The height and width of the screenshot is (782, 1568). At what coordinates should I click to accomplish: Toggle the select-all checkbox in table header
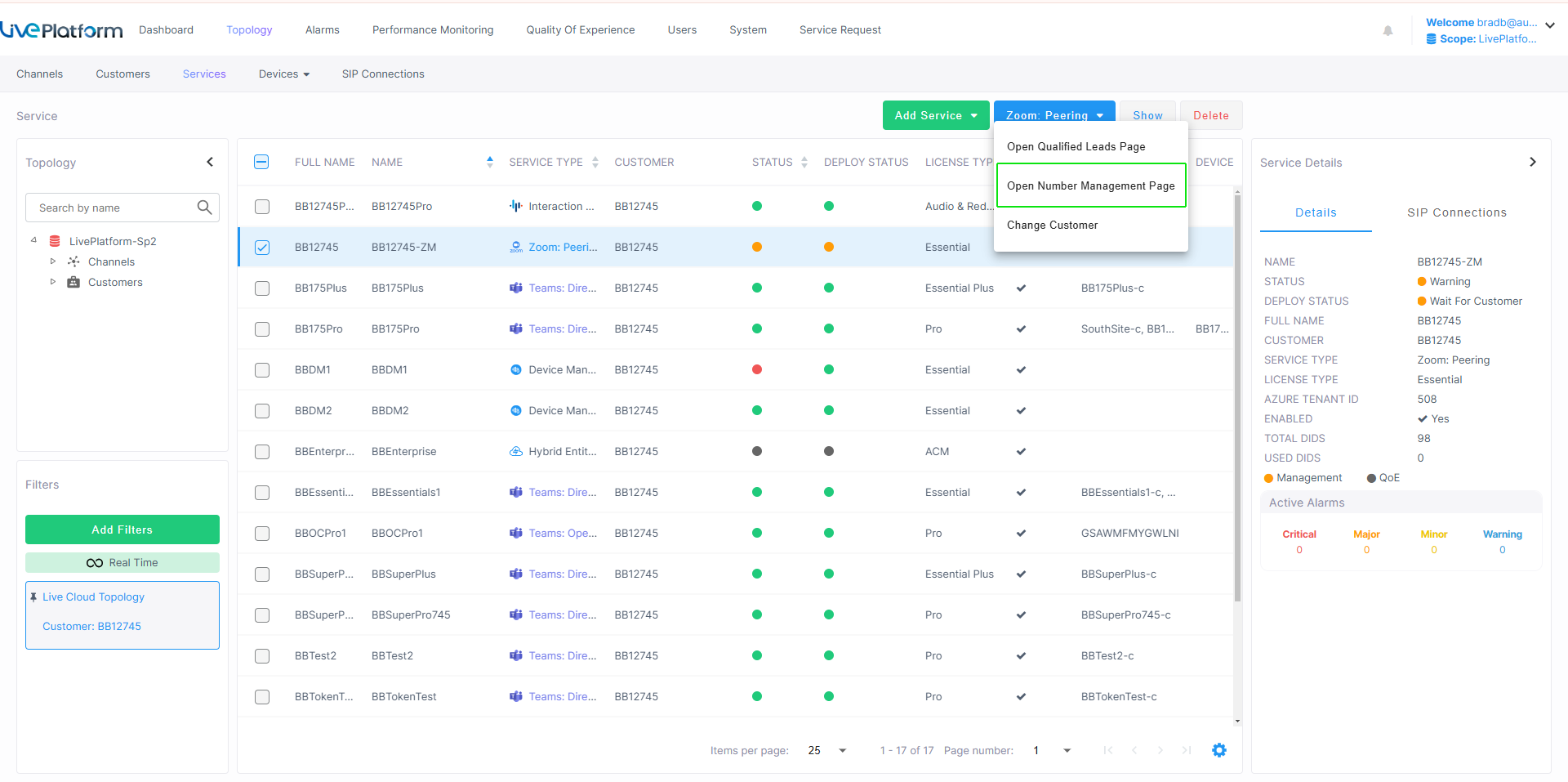[x=261, y=162]
